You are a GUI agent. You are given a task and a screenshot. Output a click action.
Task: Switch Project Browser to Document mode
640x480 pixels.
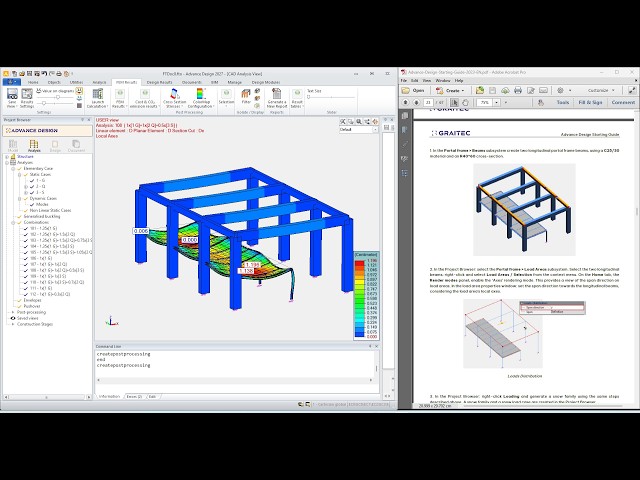click(x=76, y=146)
